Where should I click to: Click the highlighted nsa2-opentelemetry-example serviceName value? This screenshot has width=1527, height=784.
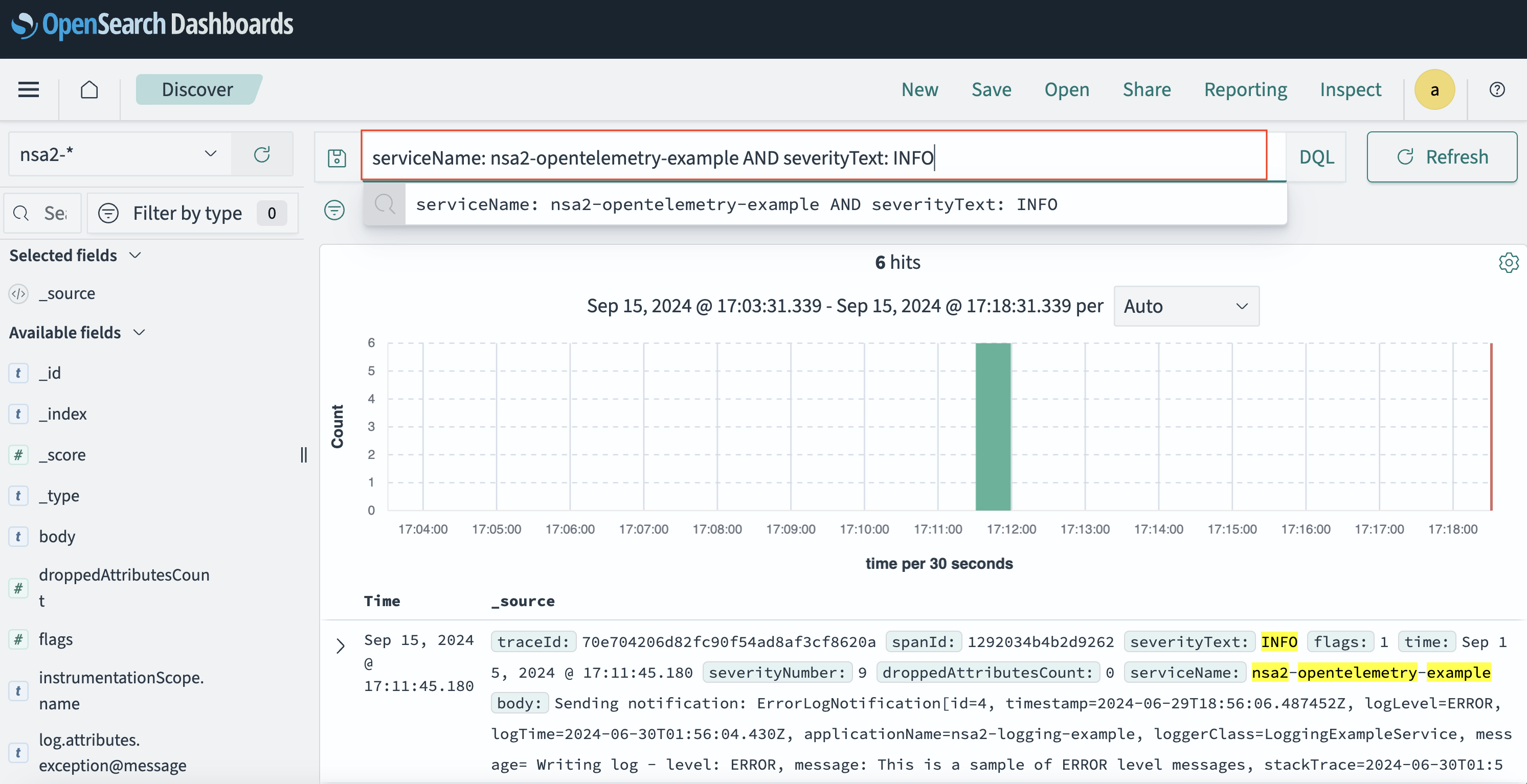click(1371, 673)
